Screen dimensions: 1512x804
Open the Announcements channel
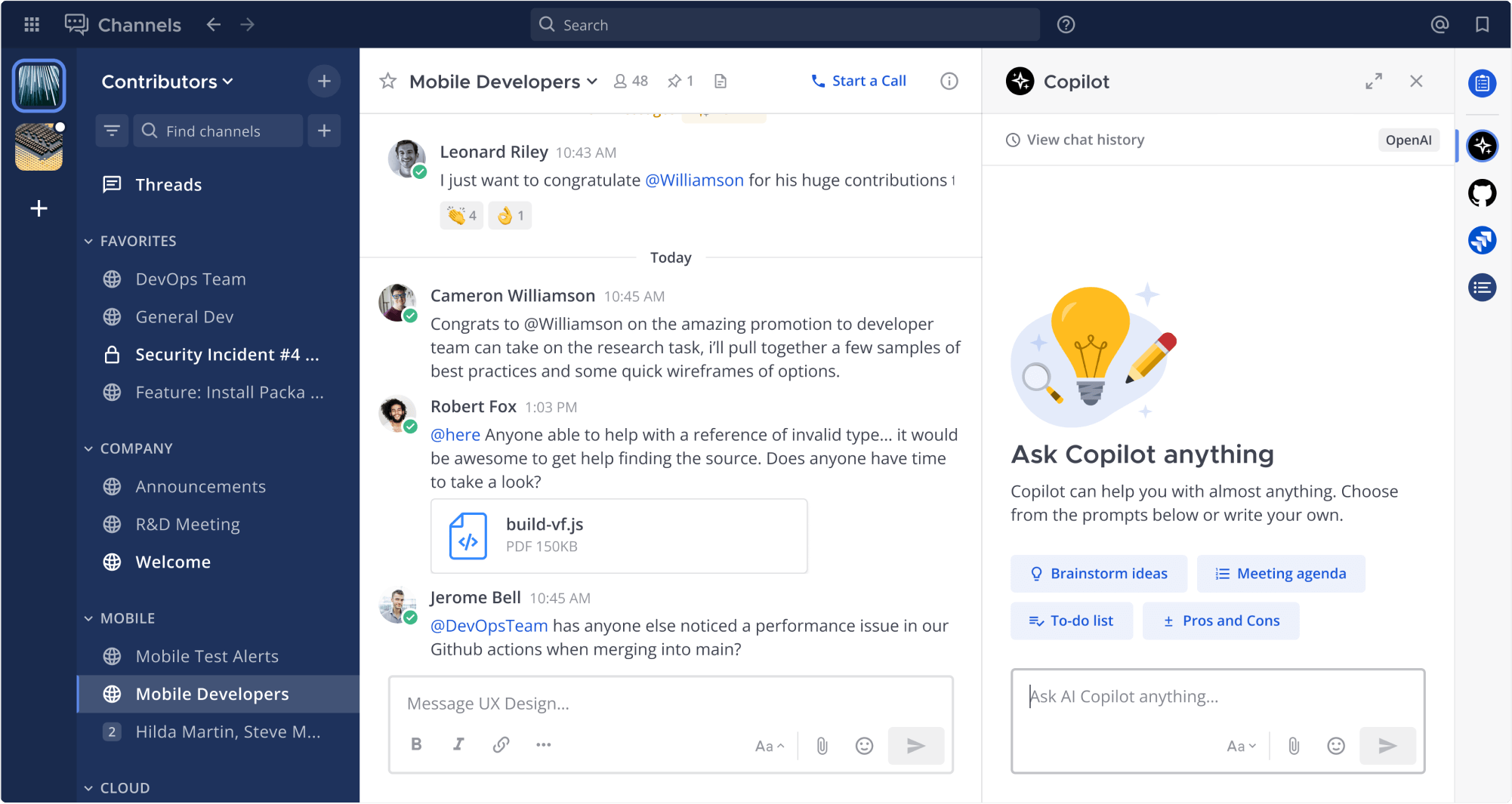tap(218, 487)
